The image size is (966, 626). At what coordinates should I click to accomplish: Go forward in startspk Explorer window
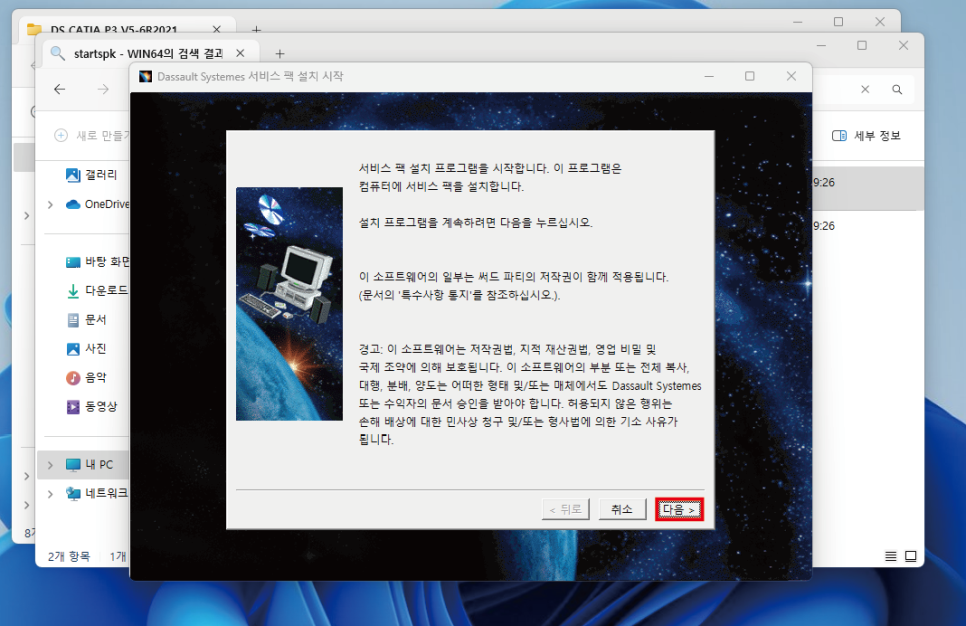[103, 89]
